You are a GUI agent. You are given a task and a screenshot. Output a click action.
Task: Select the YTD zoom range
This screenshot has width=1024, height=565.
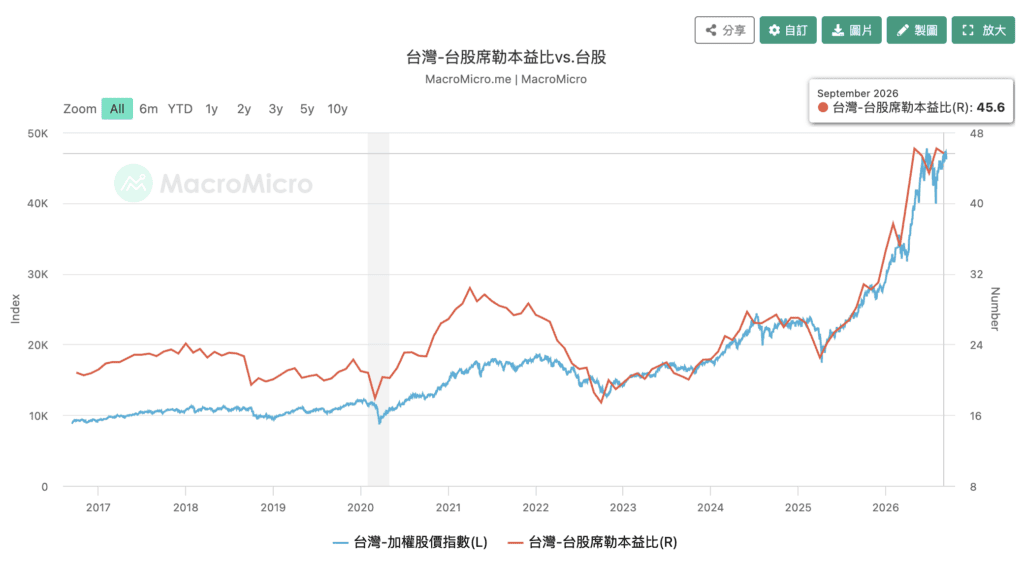pyautogui.click(x=180, y=108)
